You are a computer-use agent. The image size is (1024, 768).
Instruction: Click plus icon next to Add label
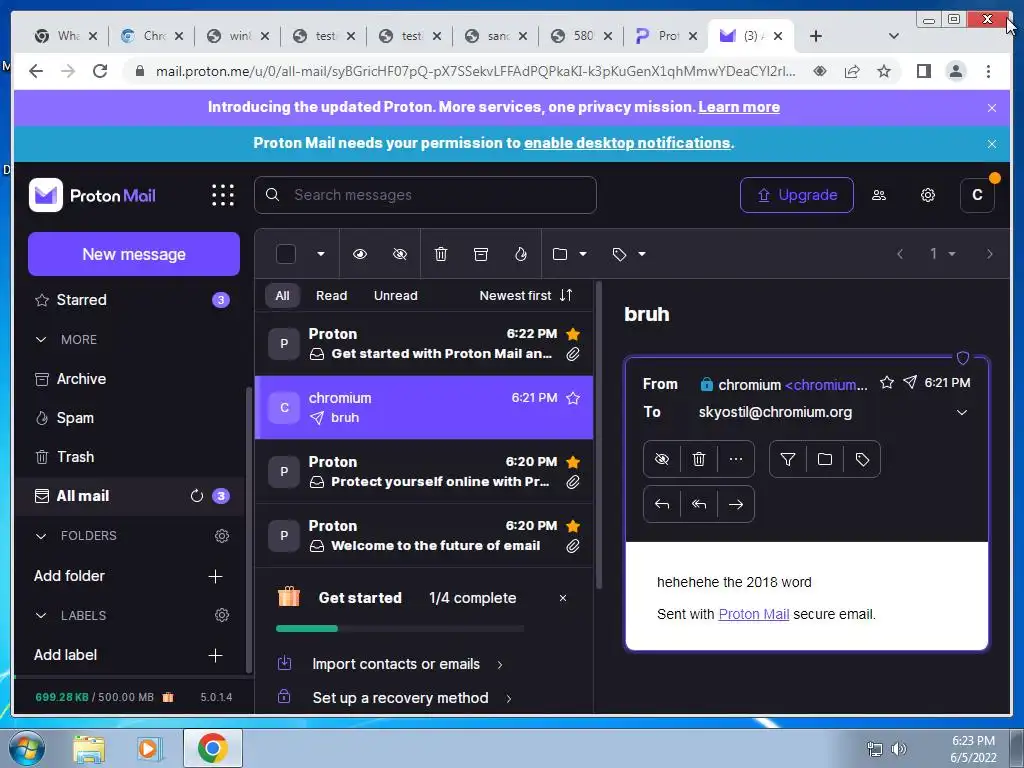pyautogui.click(x=215, y=655)
